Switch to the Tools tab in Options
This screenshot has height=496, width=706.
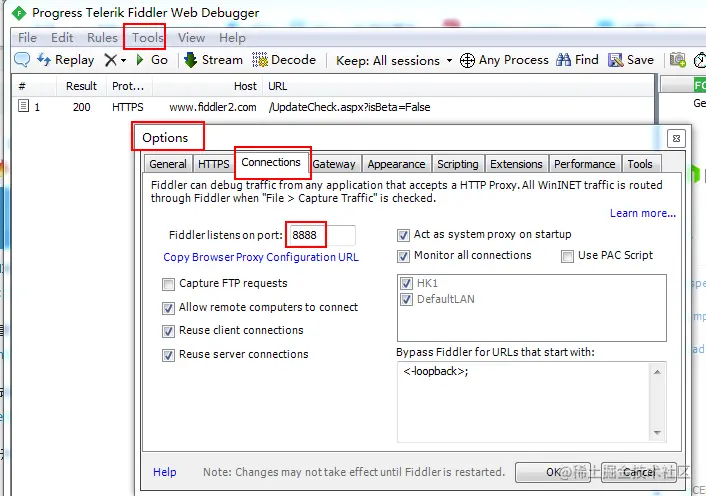click(640, 164)
